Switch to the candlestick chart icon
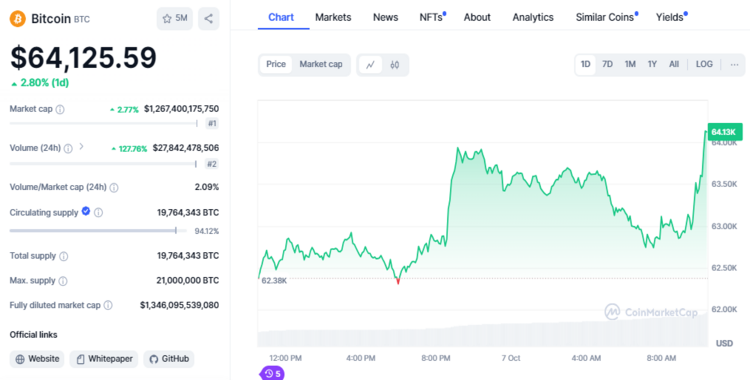The image size is (750, 380). (395, 65)
